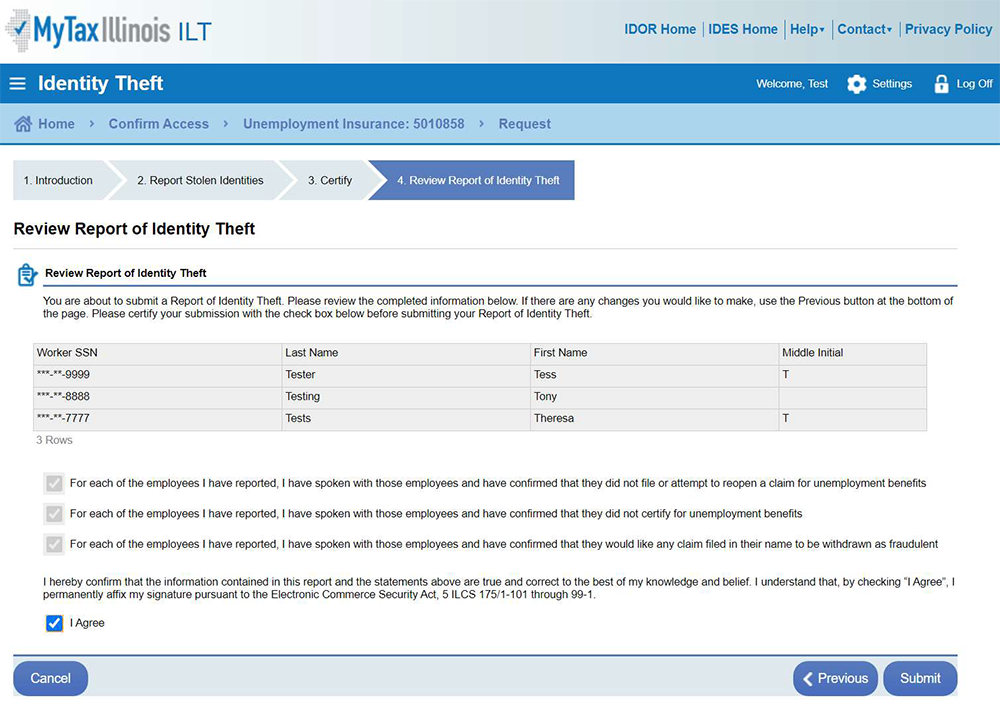Check the withdraw claim as fraudulent checkbox
This screenshot has height=718, width=1000.
pyautogui.click(x=54, y=544)
